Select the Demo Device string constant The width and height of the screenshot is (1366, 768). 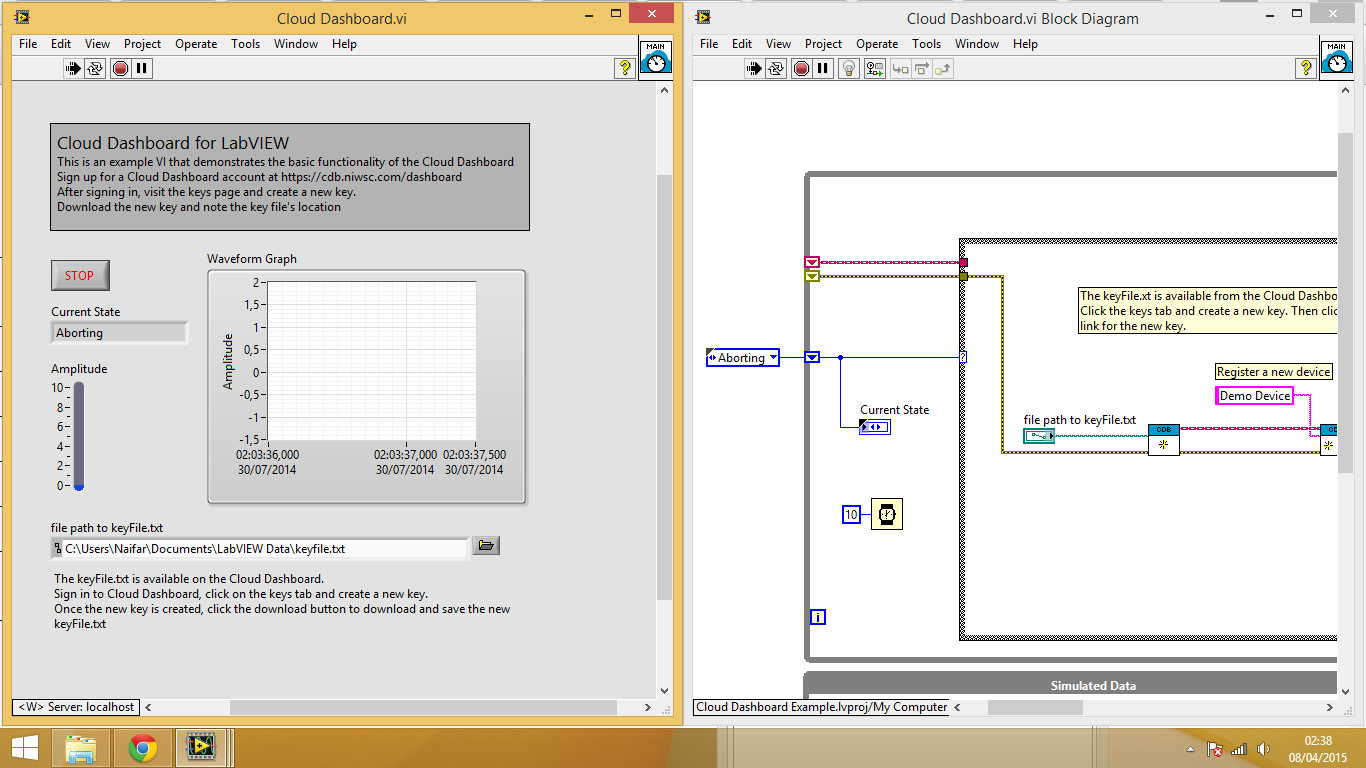point(1254,396)
